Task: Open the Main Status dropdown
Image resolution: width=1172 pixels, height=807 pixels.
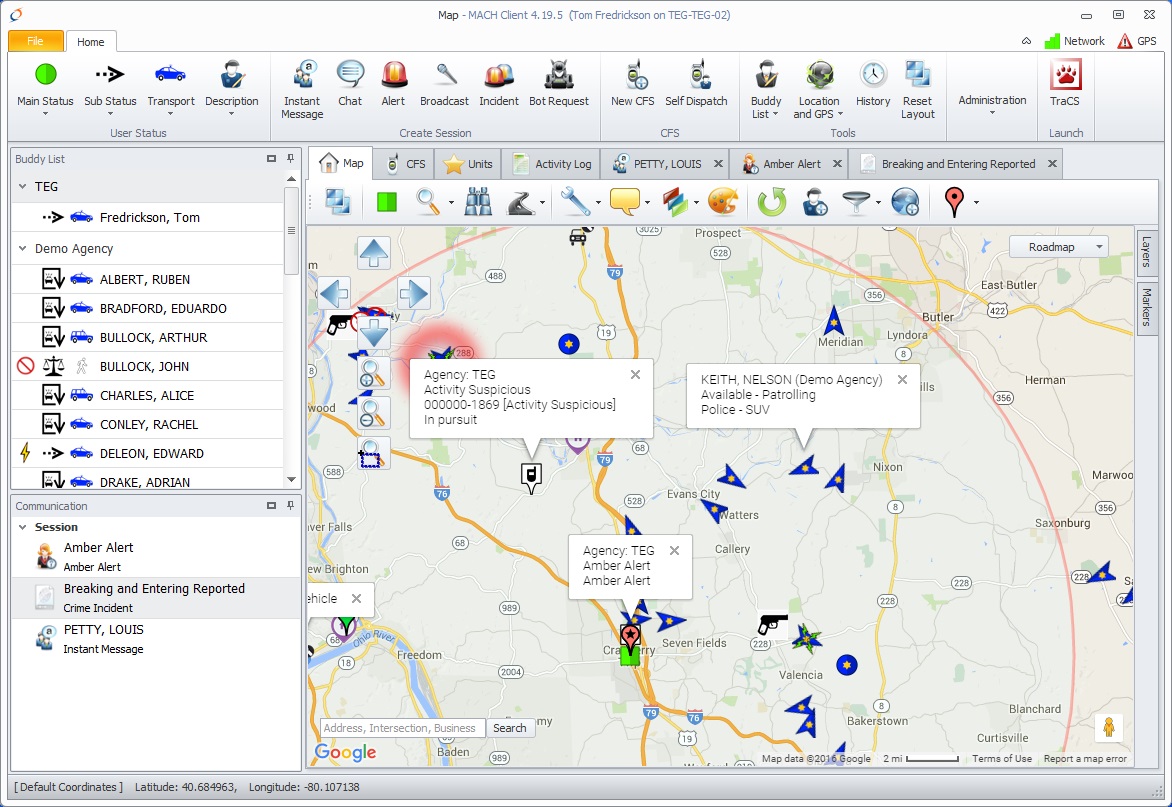Action: coord(46,114)
